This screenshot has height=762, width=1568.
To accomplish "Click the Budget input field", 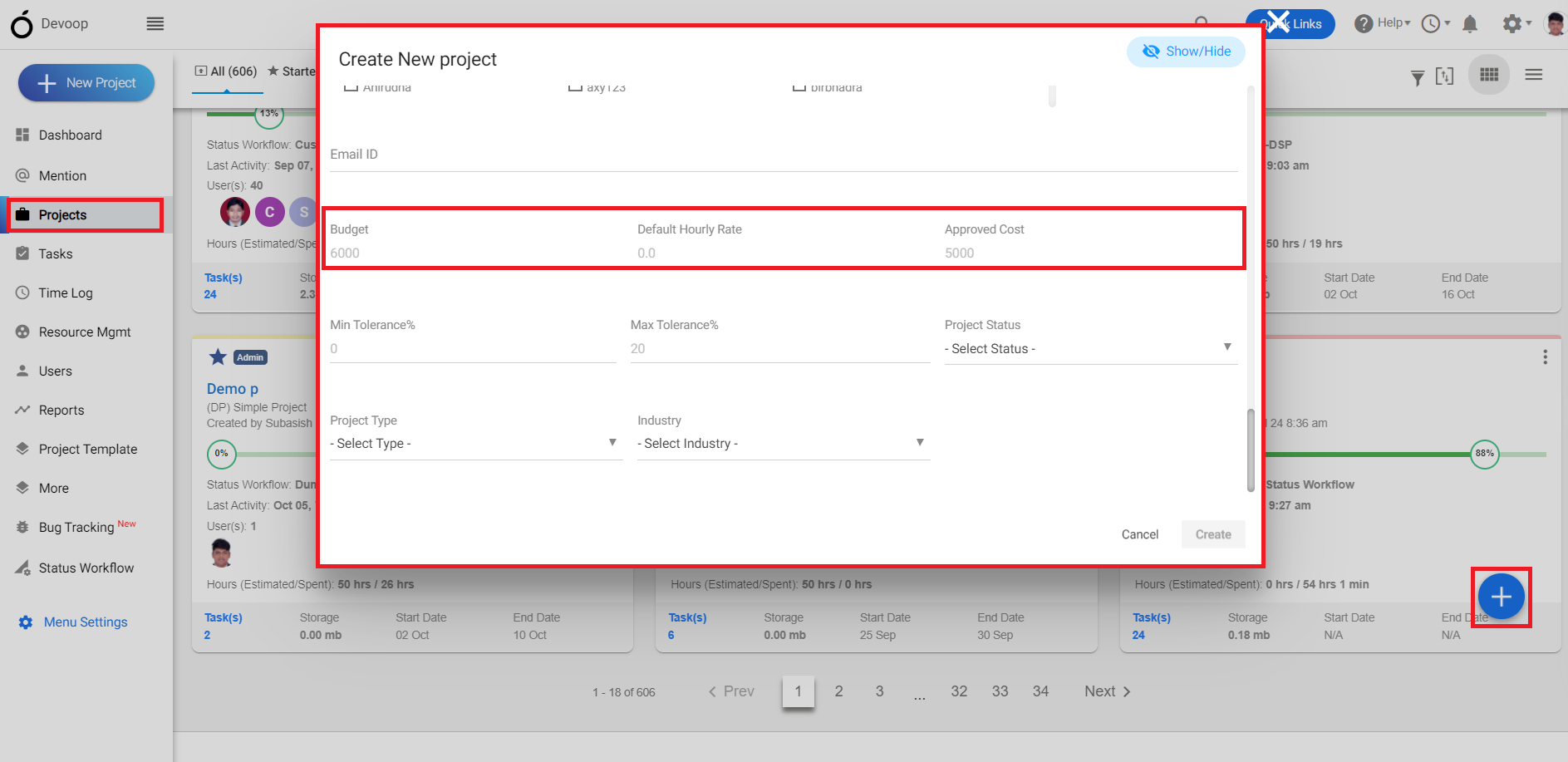I will [476, 253].
